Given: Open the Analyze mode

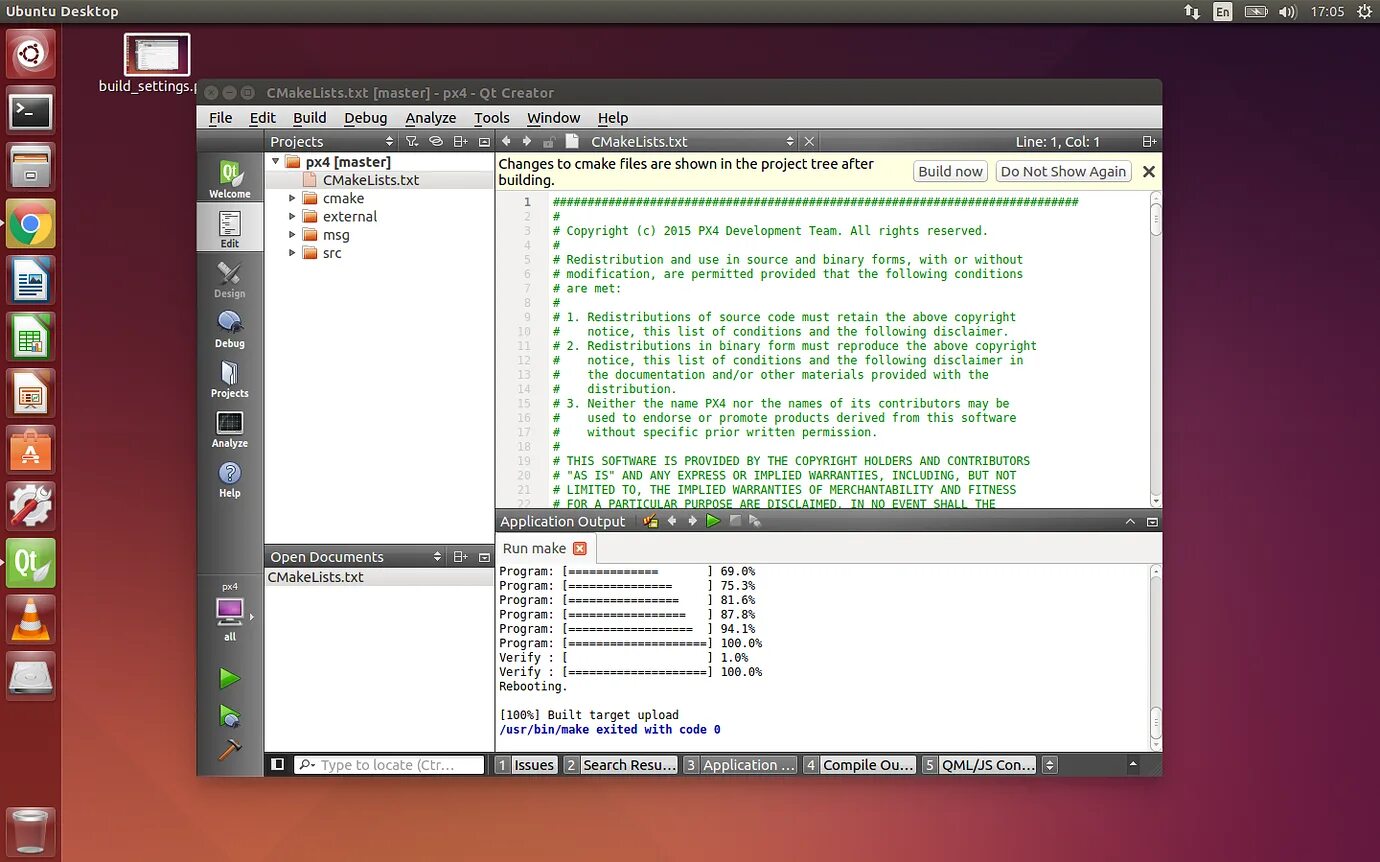Looking at the screenshot, I should 230,429.
